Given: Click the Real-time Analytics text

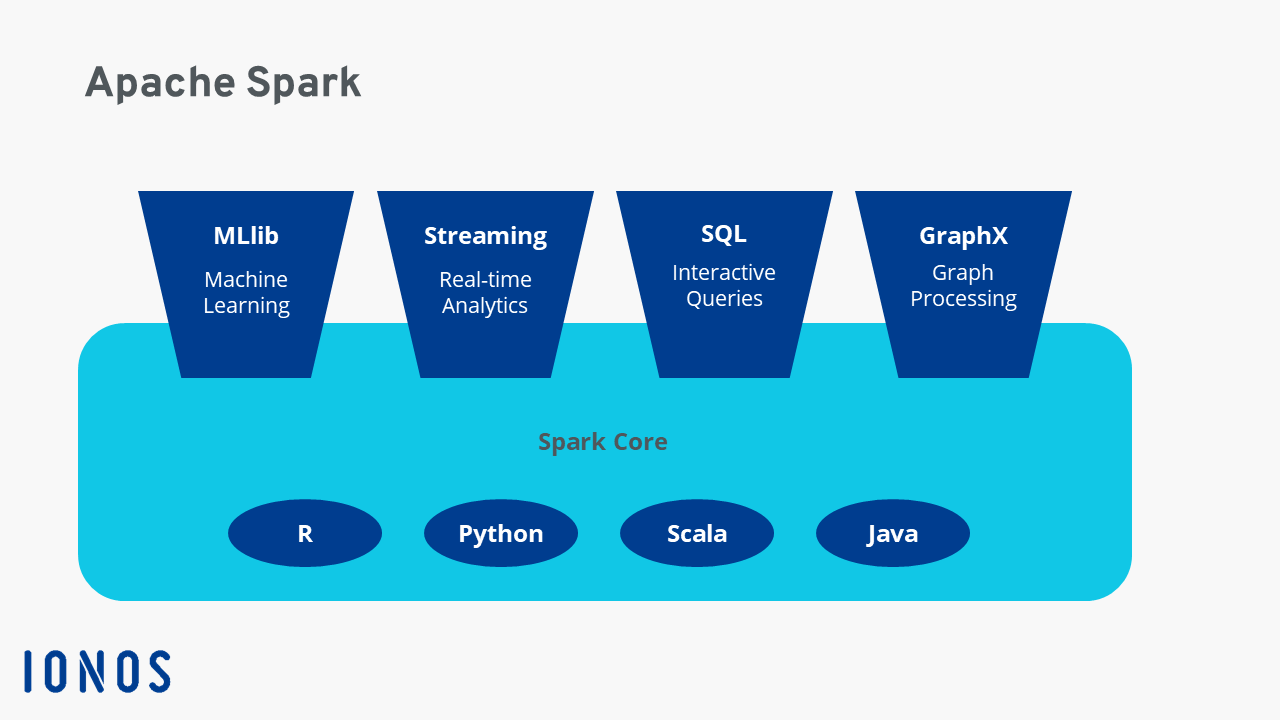Looking at the screenshot, I should [485, 292].
